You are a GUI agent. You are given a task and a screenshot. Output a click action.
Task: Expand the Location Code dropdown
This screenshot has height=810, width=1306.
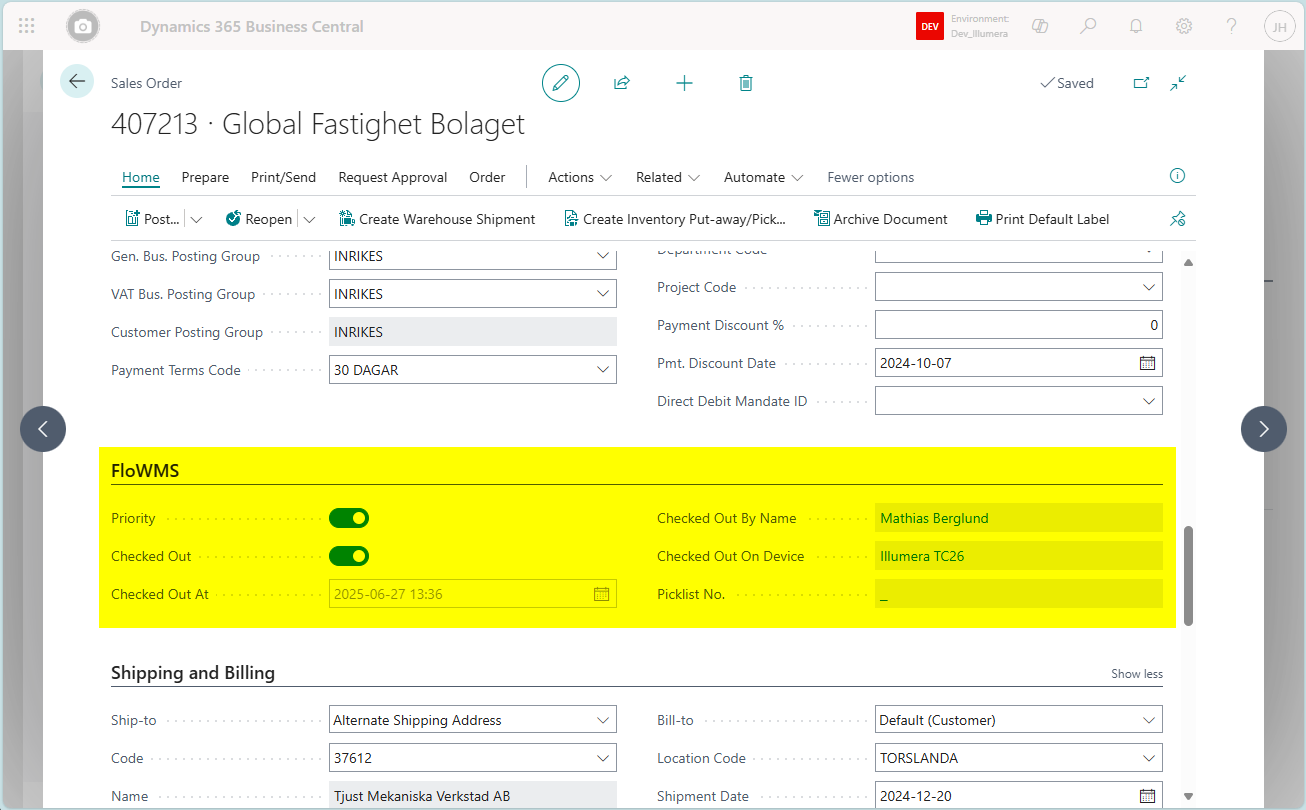1148,758
